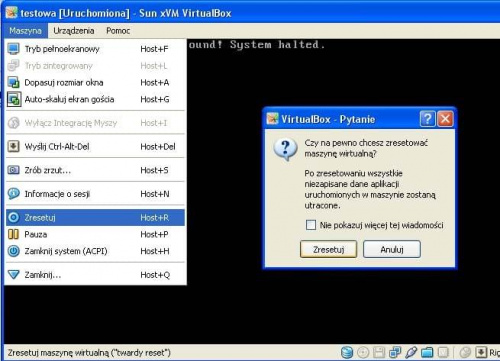500x361 pixels.
Task: Click the VirtualBox icon in the main title bar
Action: [x=11, y=13]
